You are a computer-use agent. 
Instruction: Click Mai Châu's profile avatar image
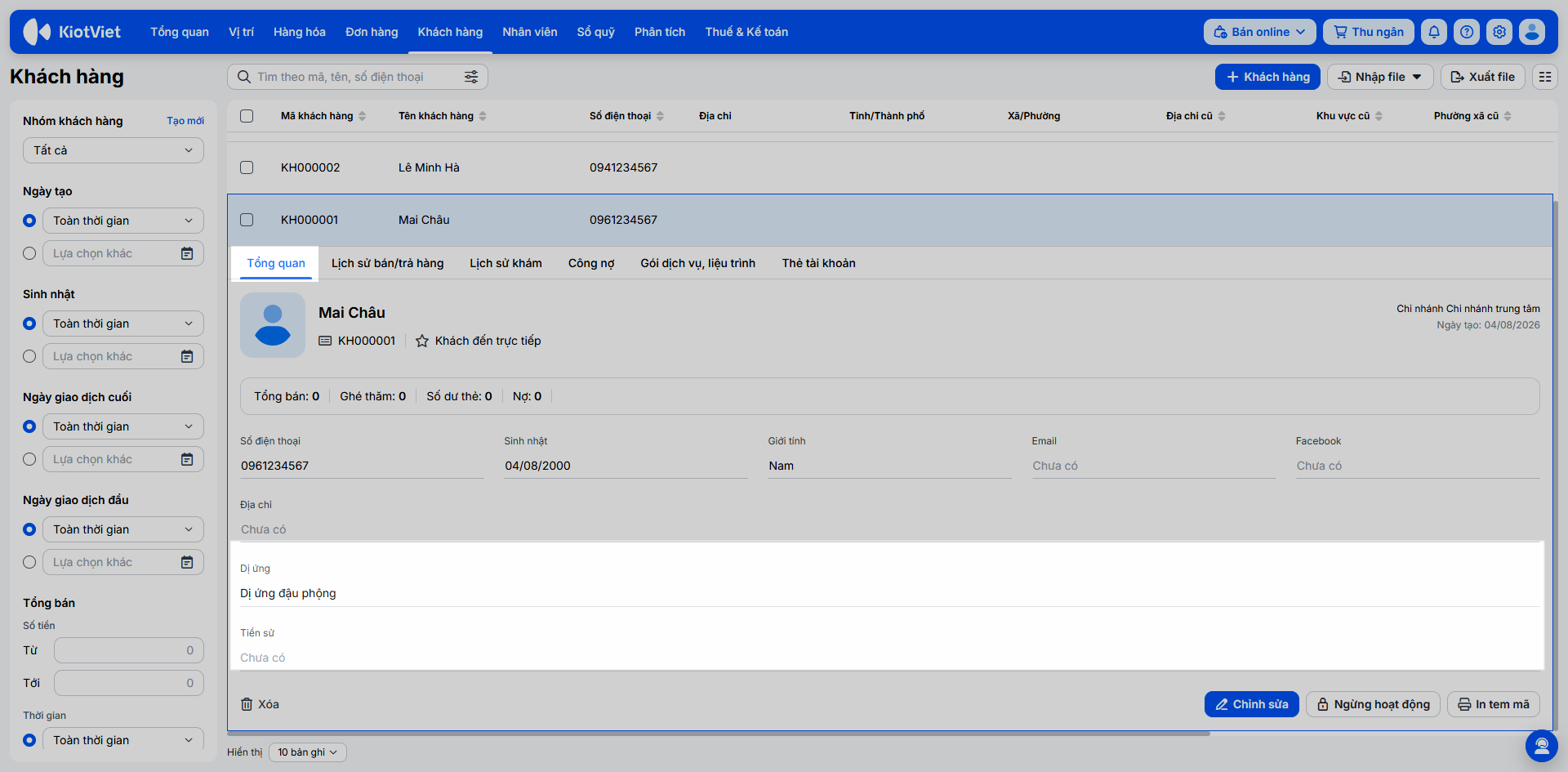273,325
